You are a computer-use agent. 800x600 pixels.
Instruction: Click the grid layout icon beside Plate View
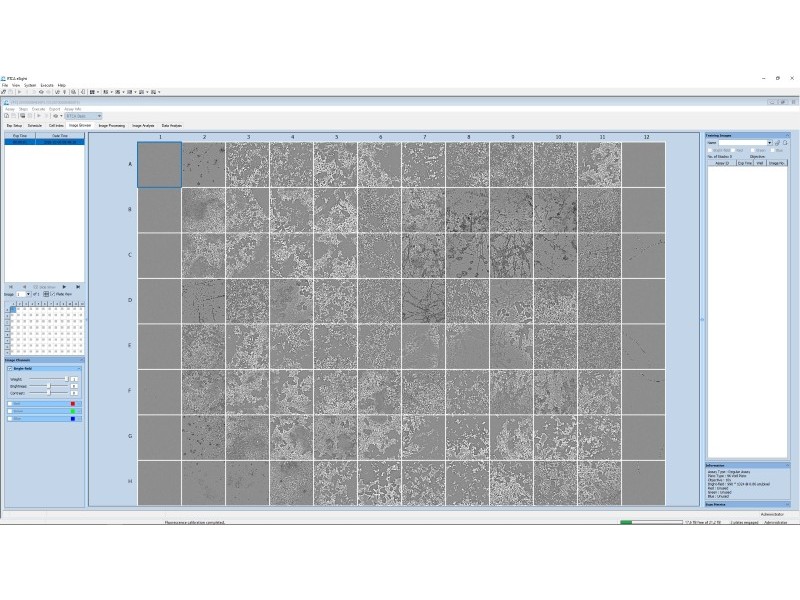point(46,294)
